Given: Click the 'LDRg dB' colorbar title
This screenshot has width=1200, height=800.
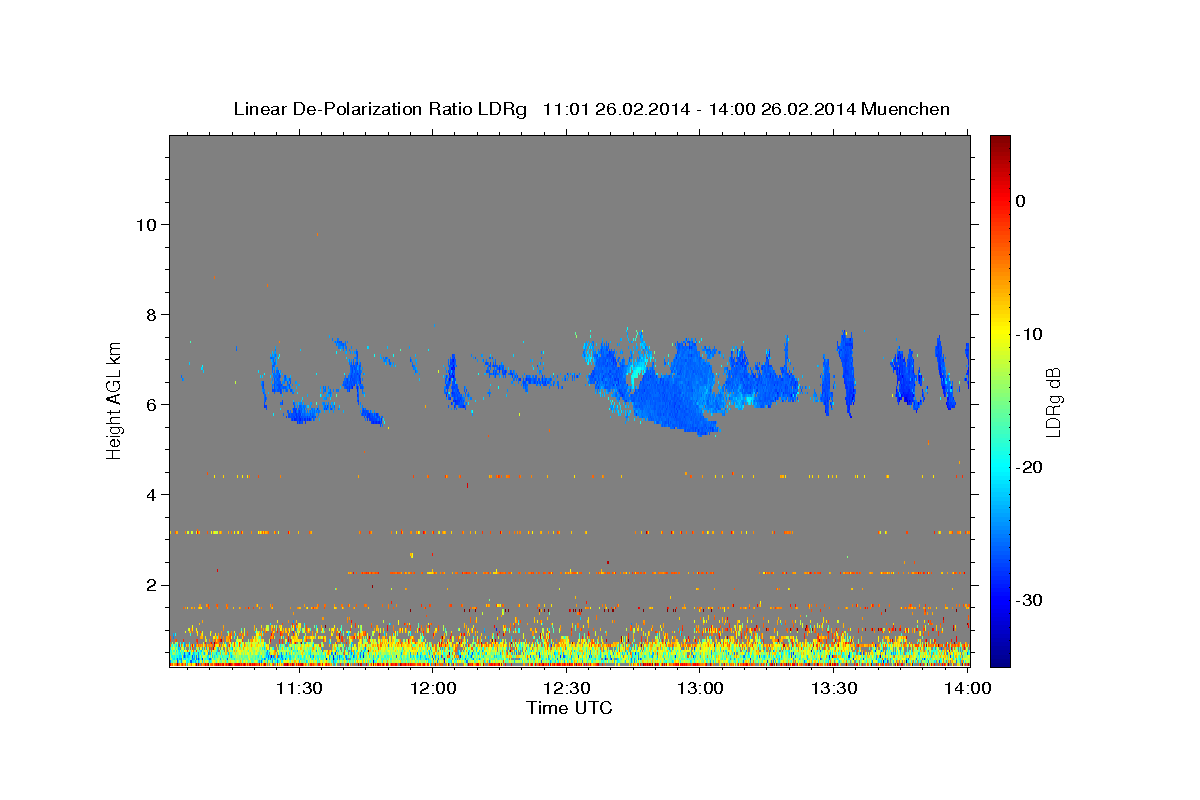Looking at the screenshot, I should pyautogui.click(x=1053, y=402).
